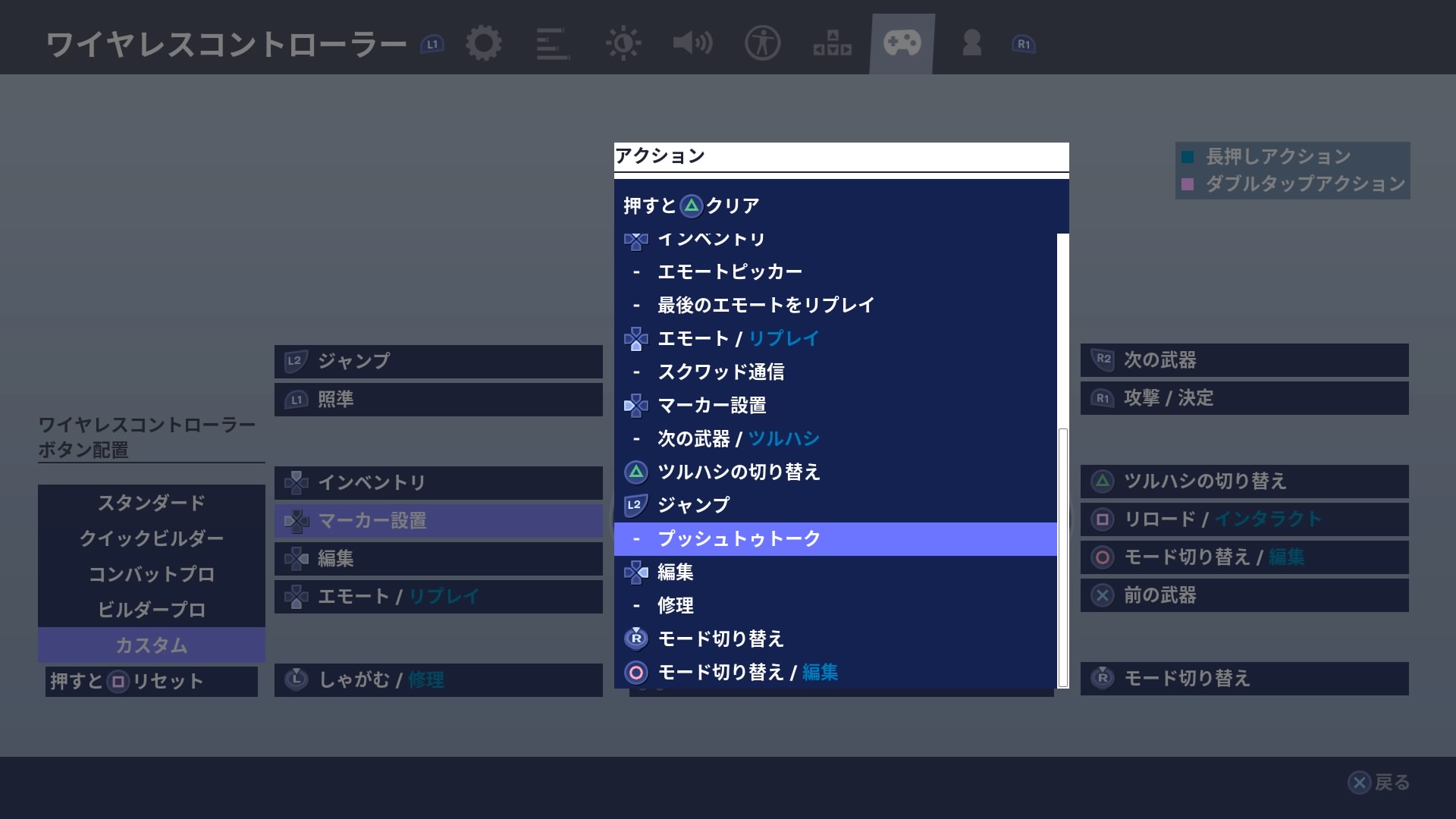Click cross 前の武器 binding

pyautogui.click(x=1244, y=595)
